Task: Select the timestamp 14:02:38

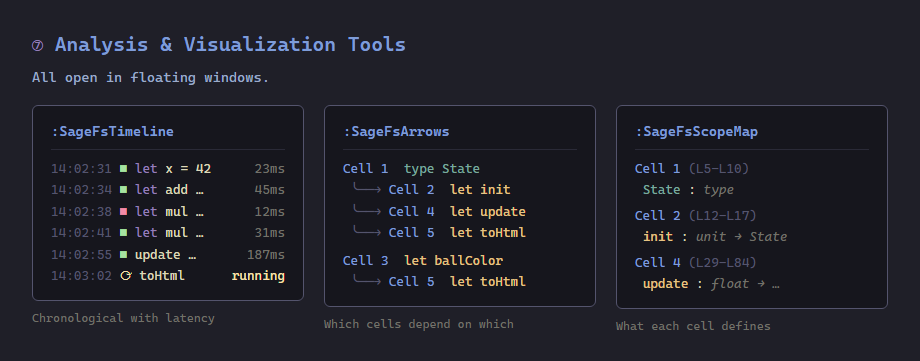Action: pyautogui.click(x=81, y=212)
